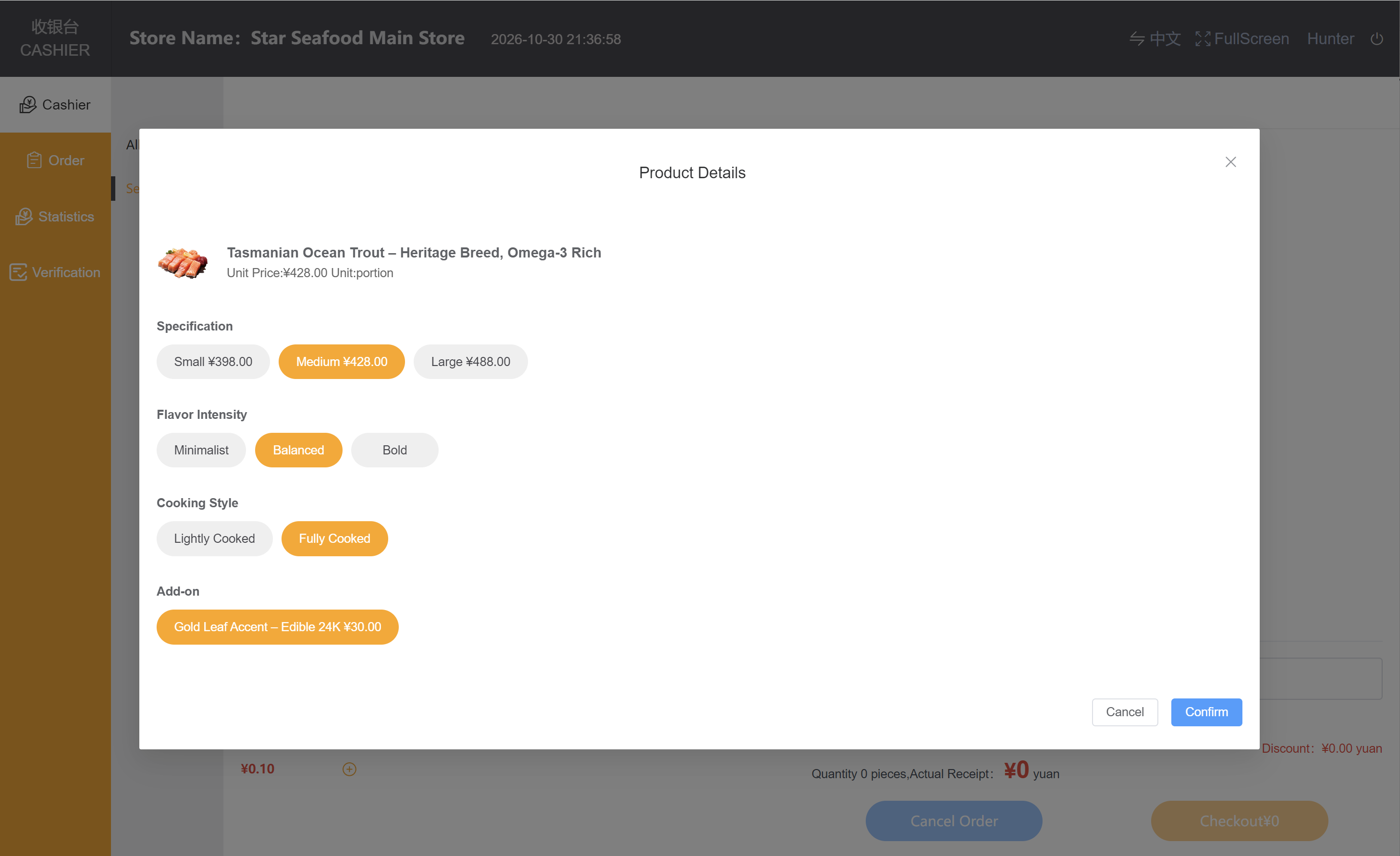This screenshot has height=856, width=1400.
Task: Click the Cancel Order button
Action: click(x=953, y=821)
